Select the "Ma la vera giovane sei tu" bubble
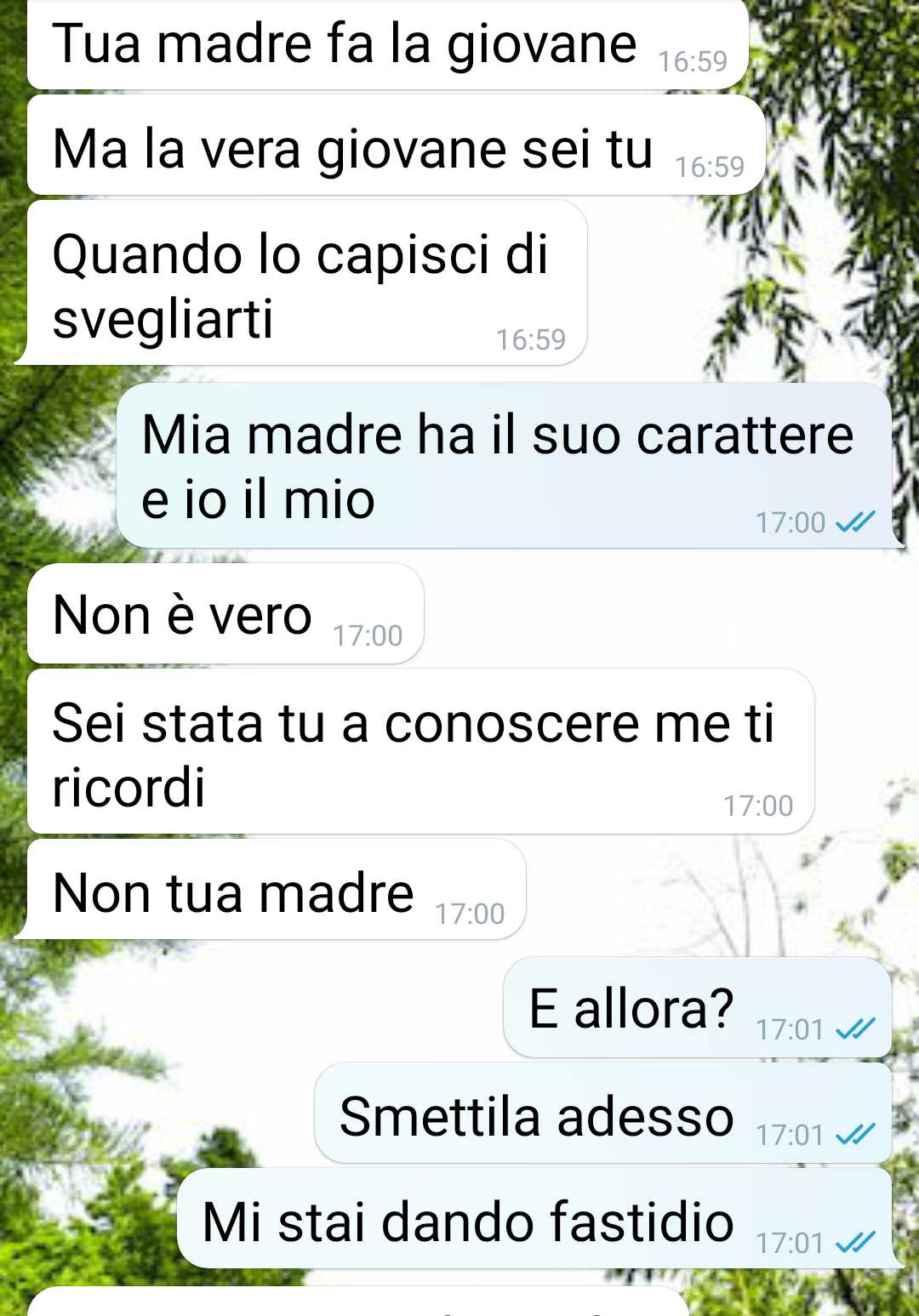 [396, 146]
